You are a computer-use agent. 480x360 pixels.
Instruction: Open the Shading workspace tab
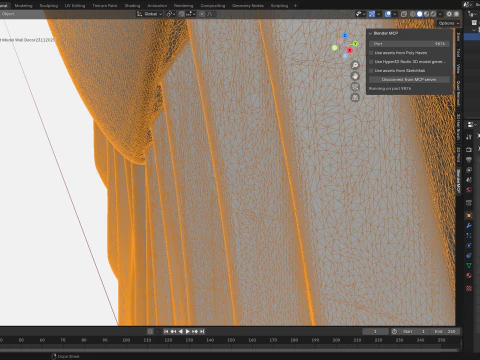tap(132, 6)
